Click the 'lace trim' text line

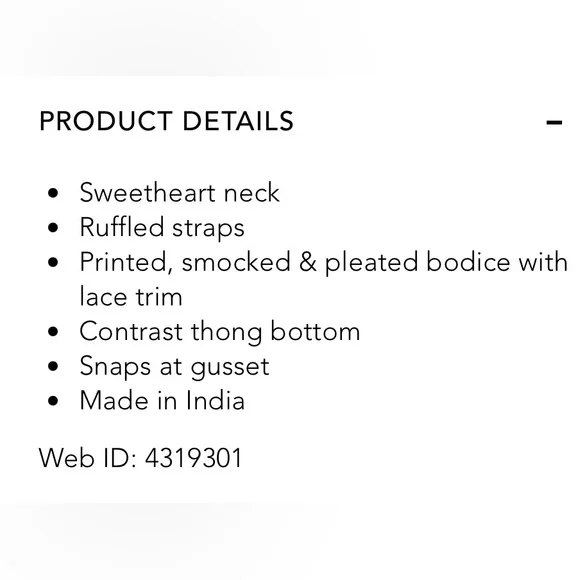click(x=131, y=297)
